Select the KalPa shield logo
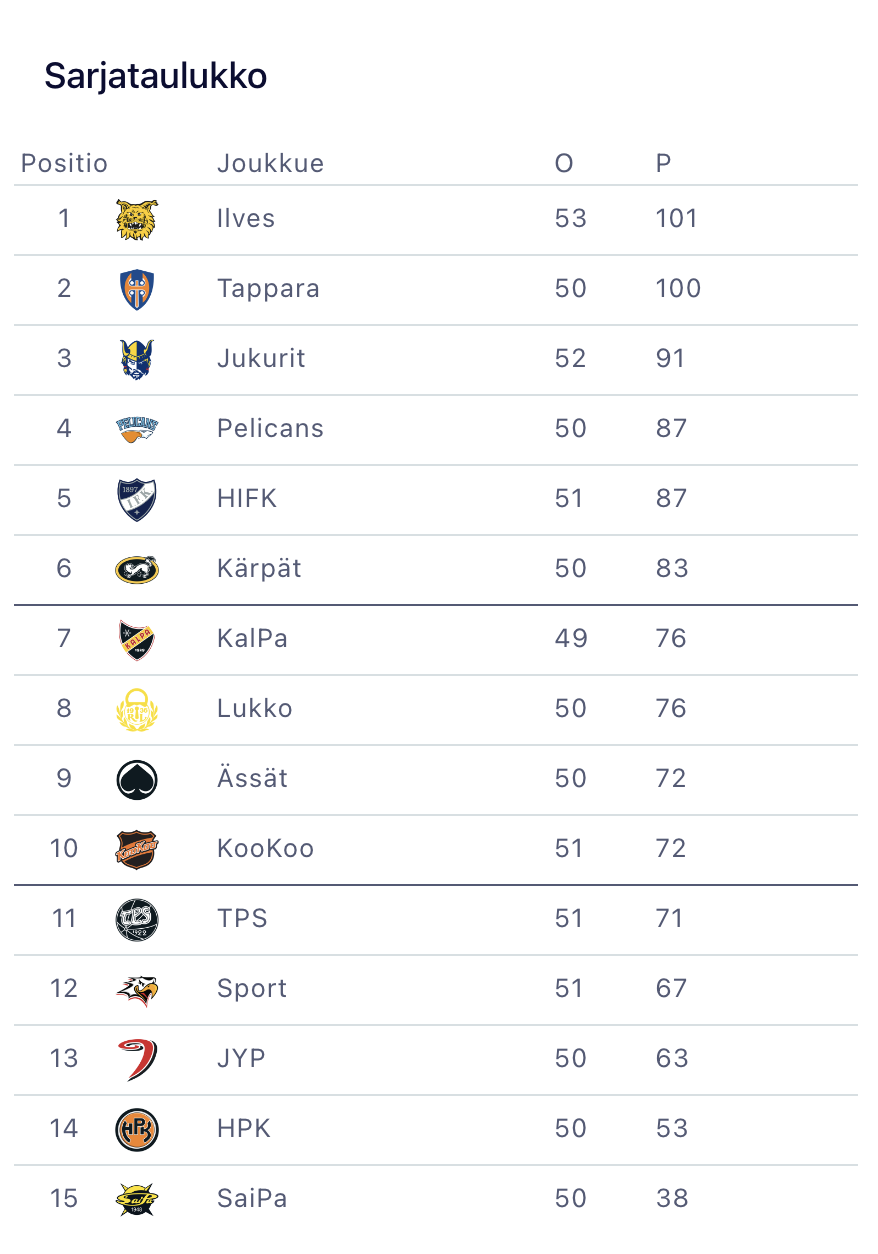 click(137, 640)
